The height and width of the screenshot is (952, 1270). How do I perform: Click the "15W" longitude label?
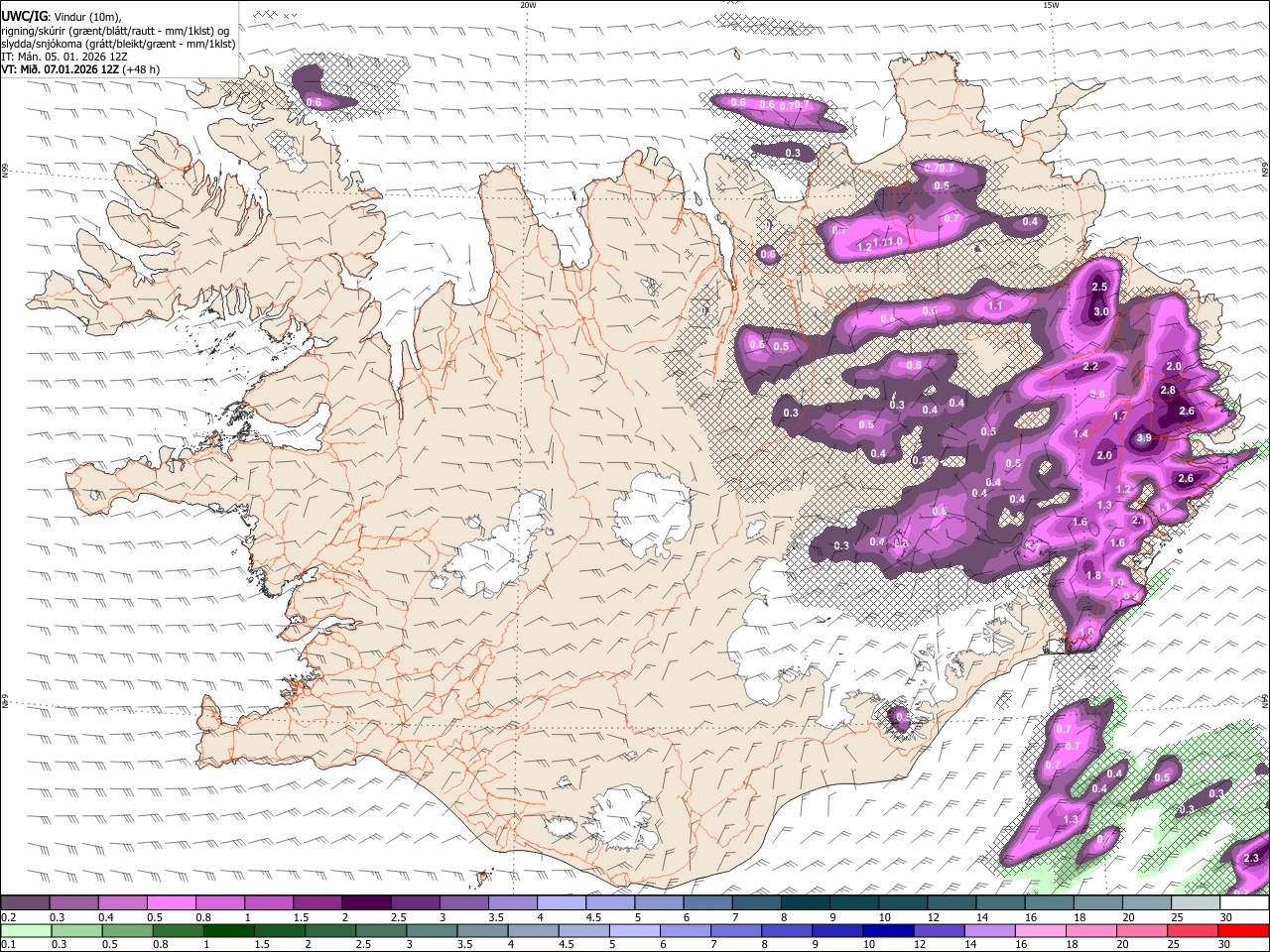coord(1051,5)
